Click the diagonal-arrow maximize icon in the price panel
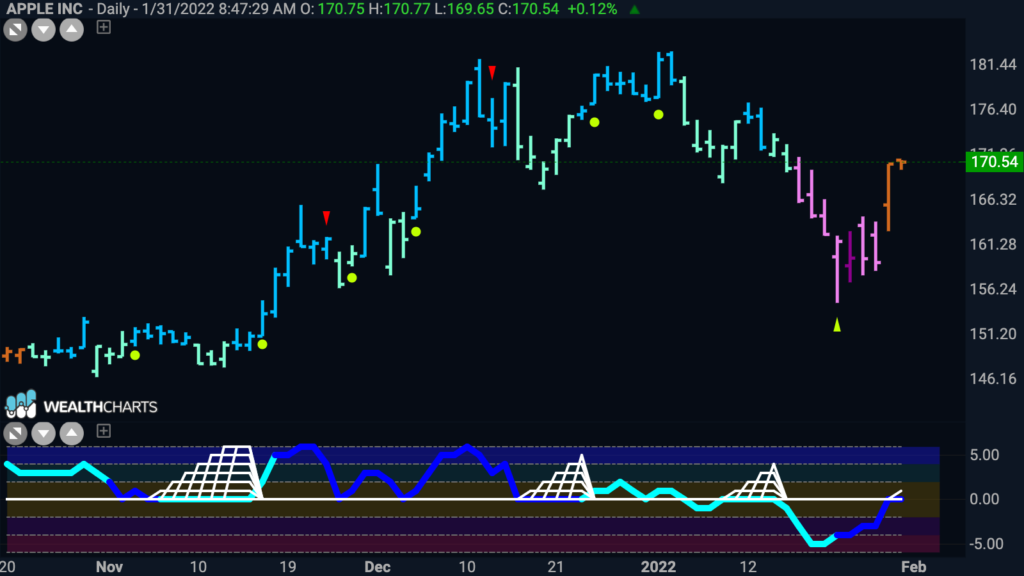The width and height of the screenshot is (1024, 576). [x=15, y=29]
